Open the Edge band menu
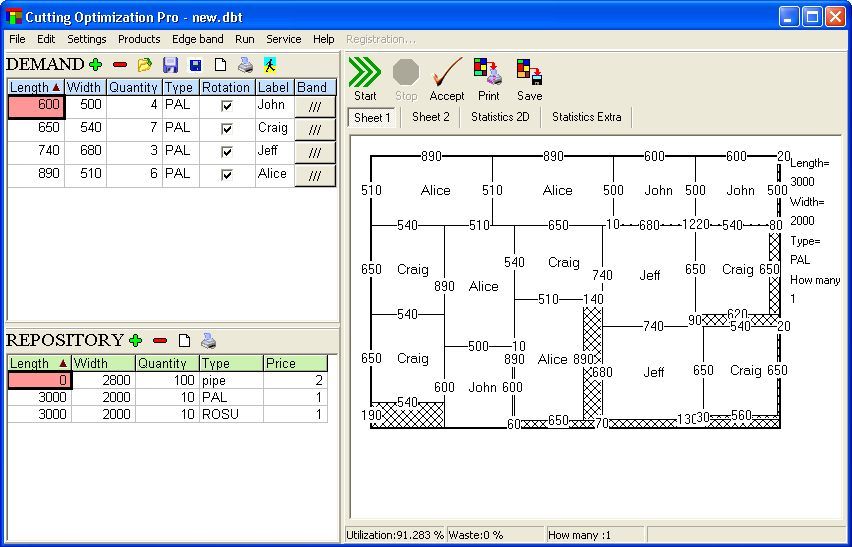 (197, 39)
